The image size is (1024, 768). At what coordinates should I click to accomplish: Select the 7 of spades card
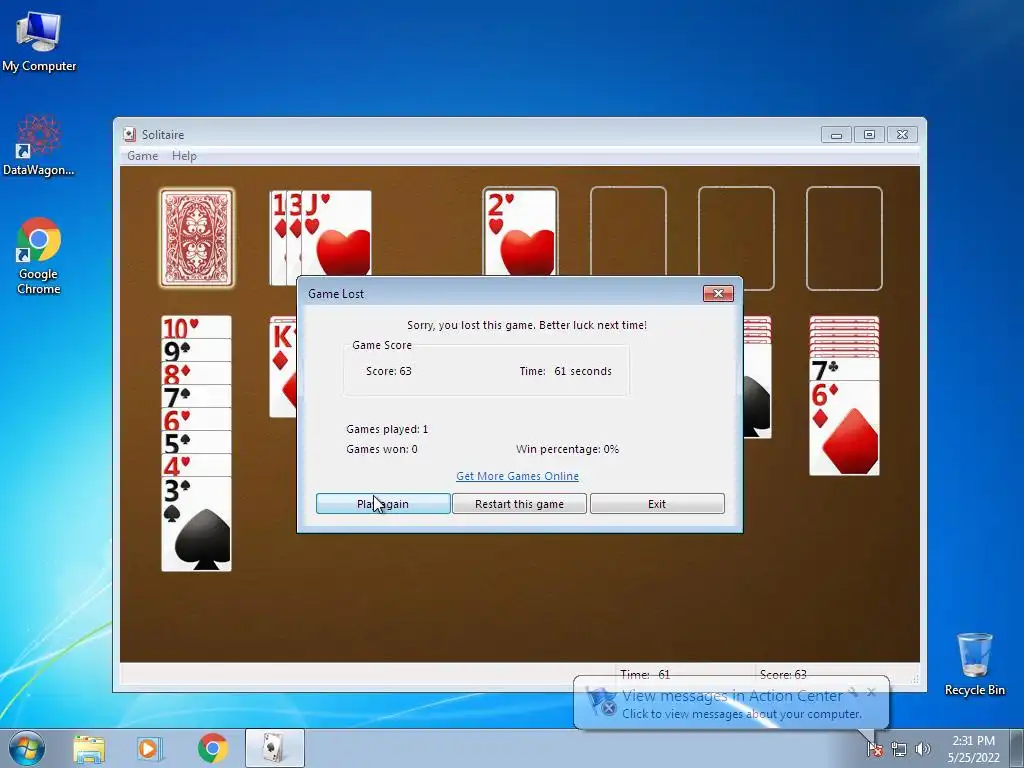click(196, 396)
